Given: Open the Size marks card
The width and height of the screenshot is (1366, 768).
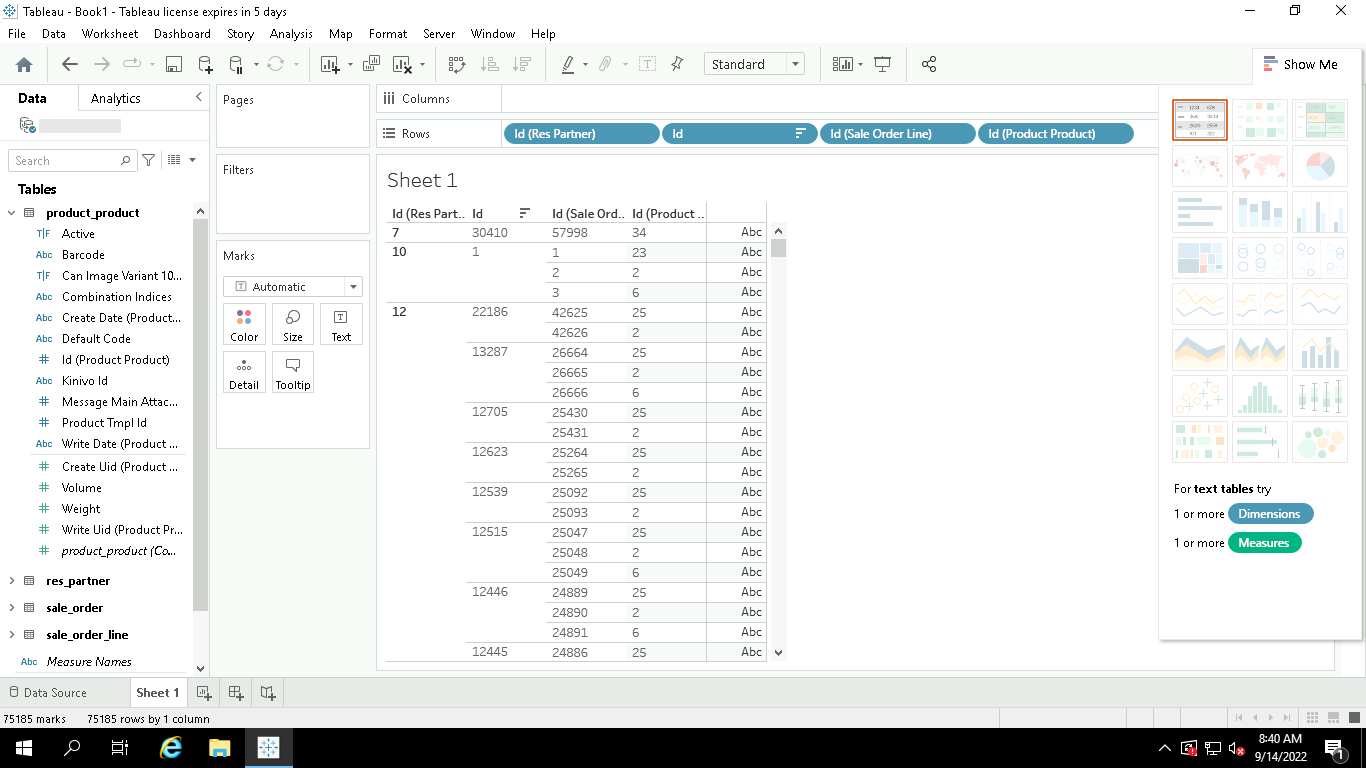Looking at the screenshot, I should coord(293,324).
